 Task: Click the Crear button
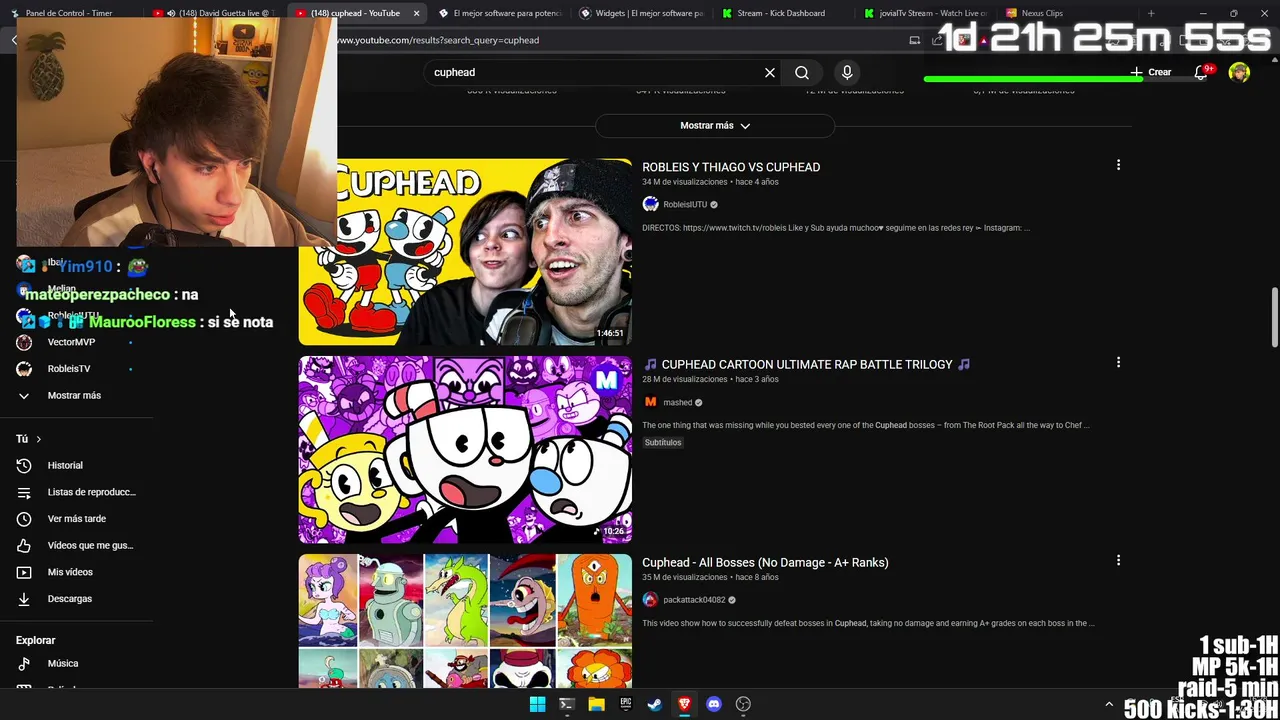[1151, 72]
